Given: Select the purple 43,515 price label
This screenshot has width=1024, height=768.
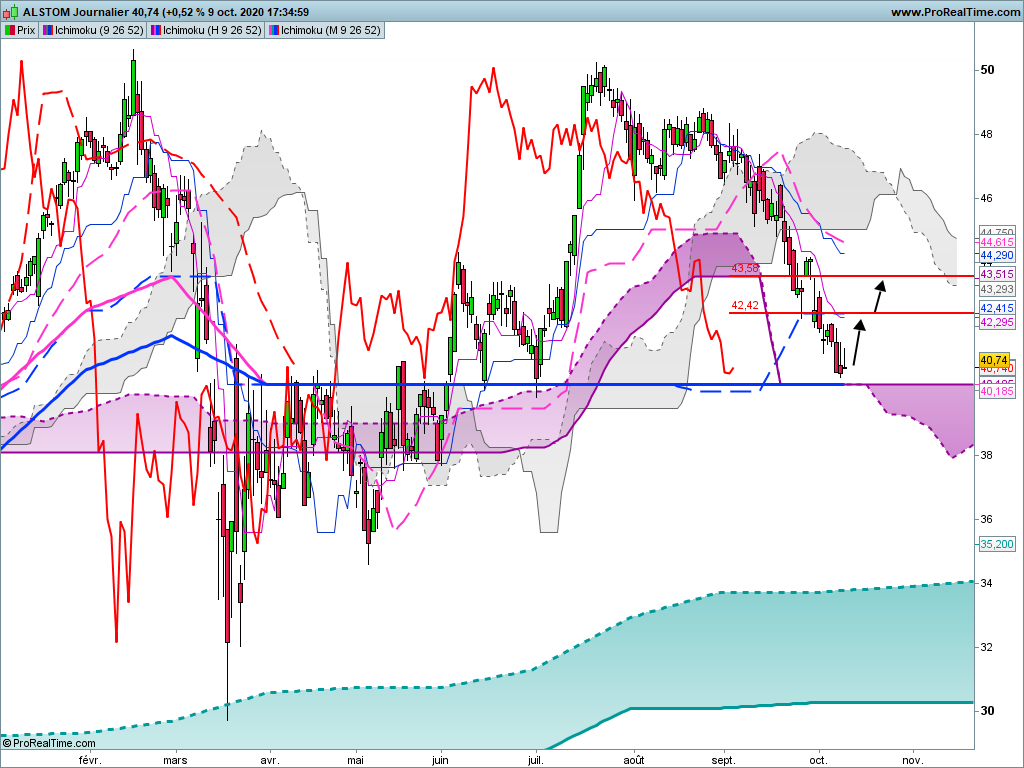Looking at the screenshot, I should 997,274.
